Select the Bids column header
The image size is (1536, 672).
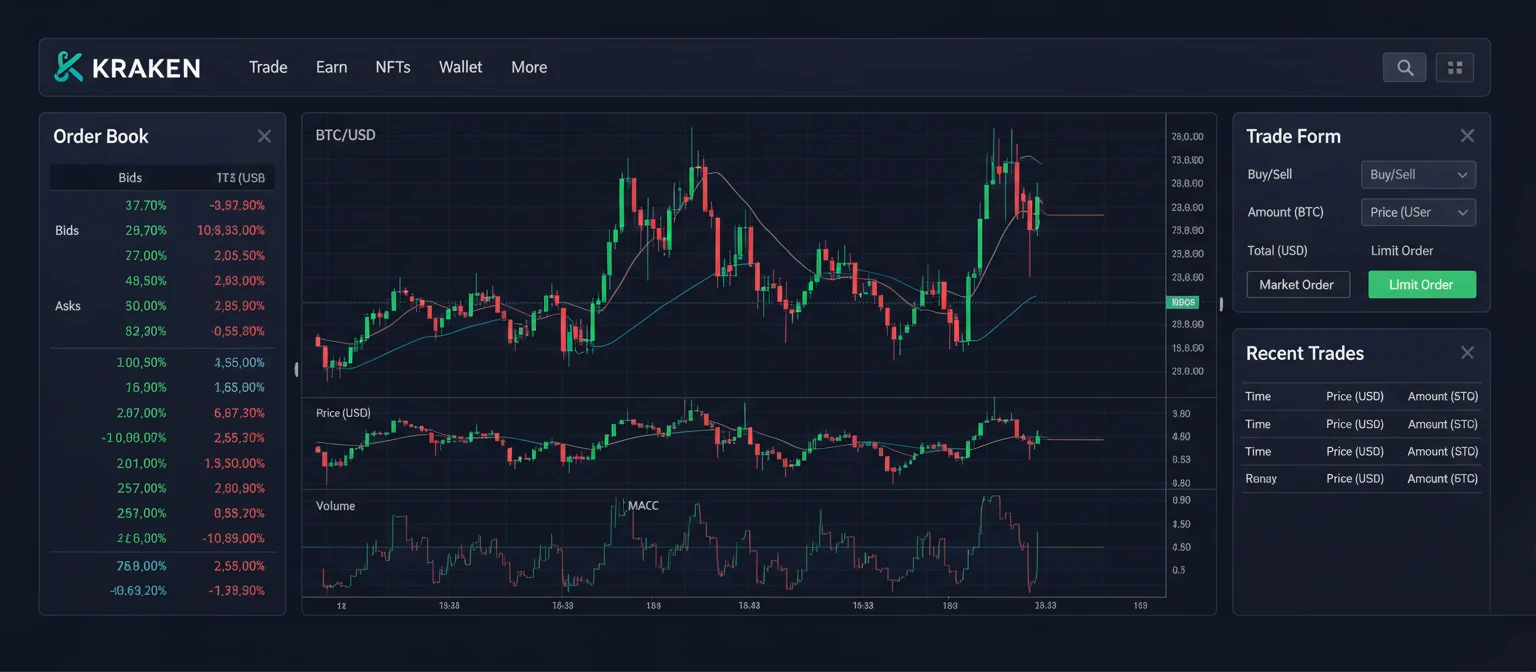(x=130, y=177)
